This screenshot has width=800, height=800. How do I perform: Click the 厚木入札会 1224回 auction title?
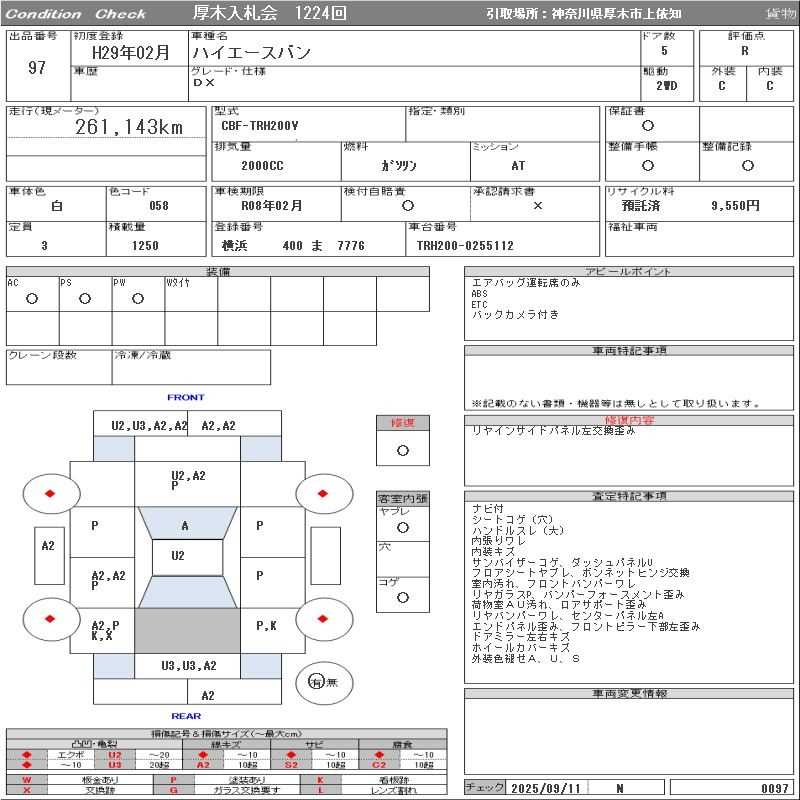(269, 13)
